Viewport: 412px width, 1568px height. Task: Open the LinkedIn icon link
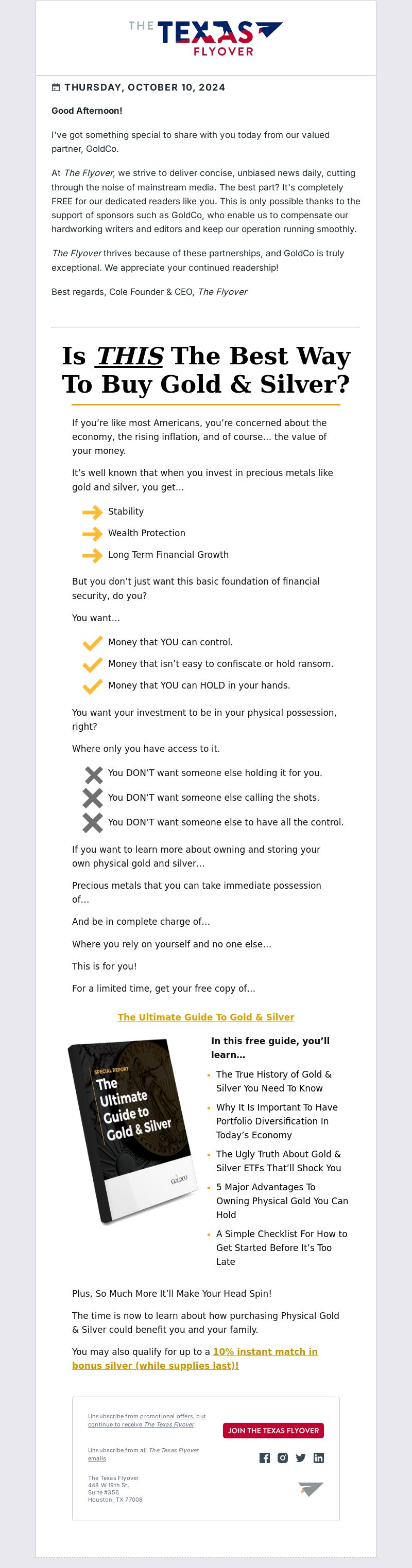tap(319, 1458)
